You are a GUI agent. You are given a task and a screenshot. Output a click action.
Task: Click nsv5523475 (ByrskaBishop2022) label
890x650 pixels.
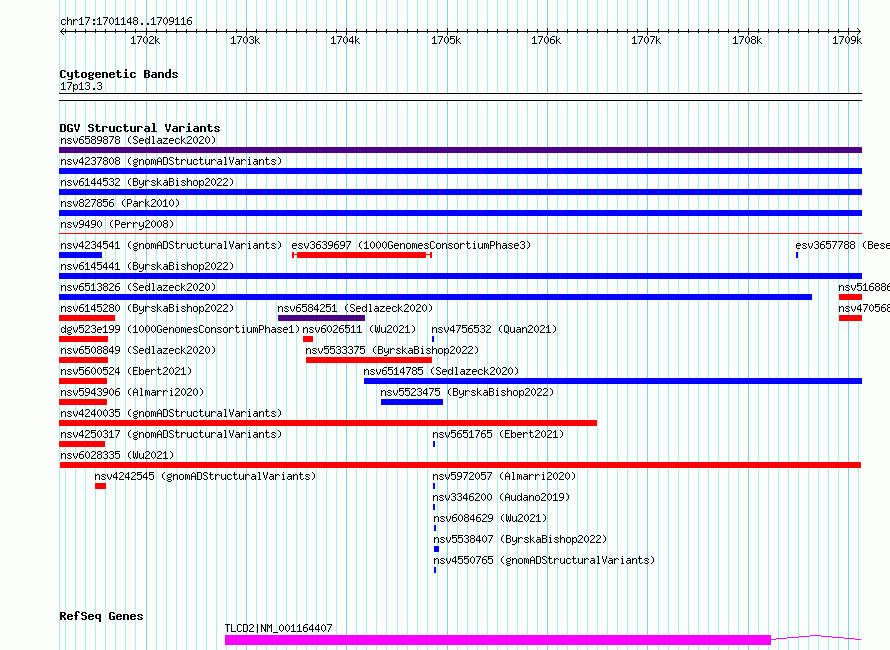(x=467, y=392)
